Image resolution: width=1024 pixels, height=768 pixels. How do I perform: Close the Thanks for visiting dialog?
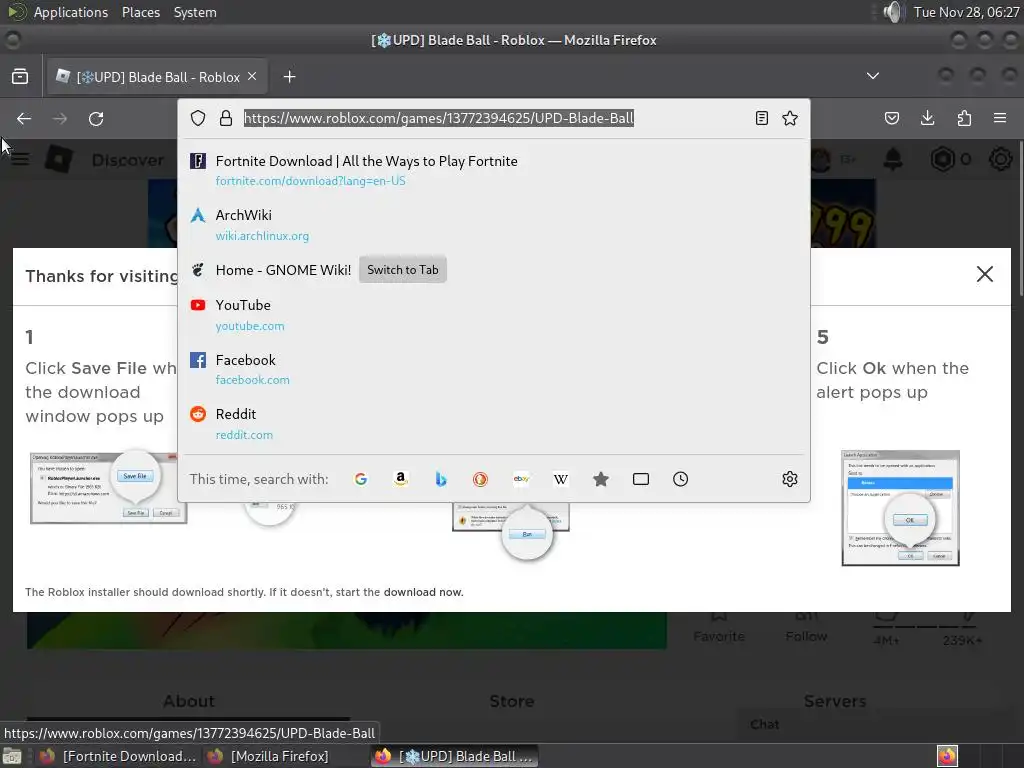[x=984, y=274]
